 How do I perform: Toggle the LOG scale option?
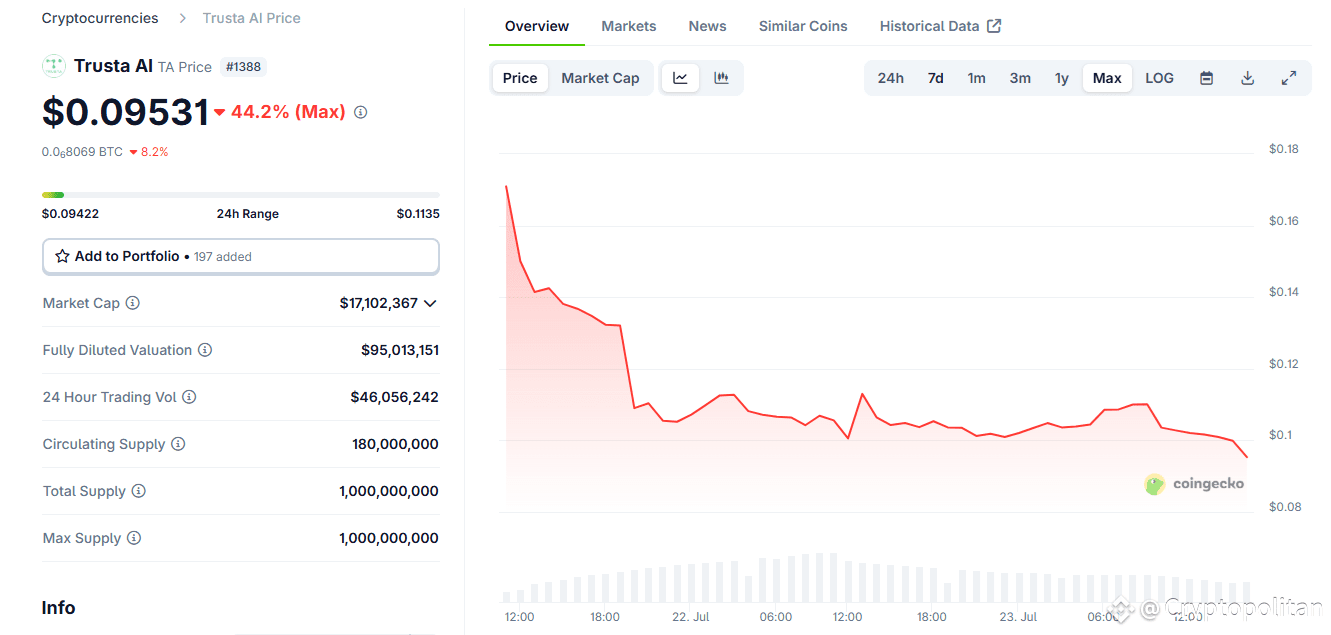click(1160, 78)
